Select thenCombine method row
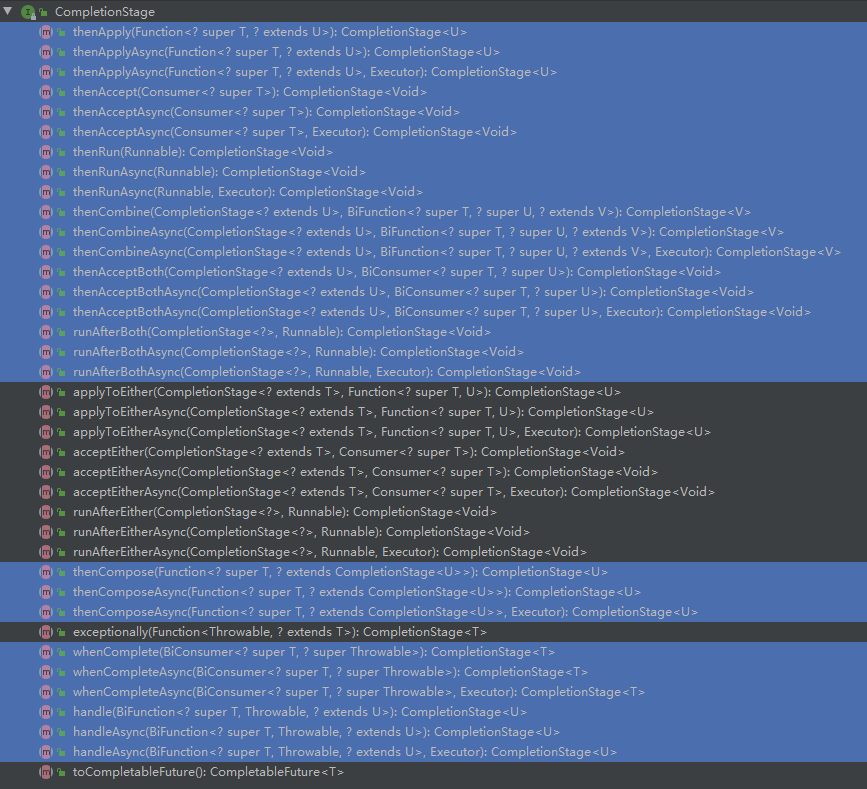 [x=412, y=212]
